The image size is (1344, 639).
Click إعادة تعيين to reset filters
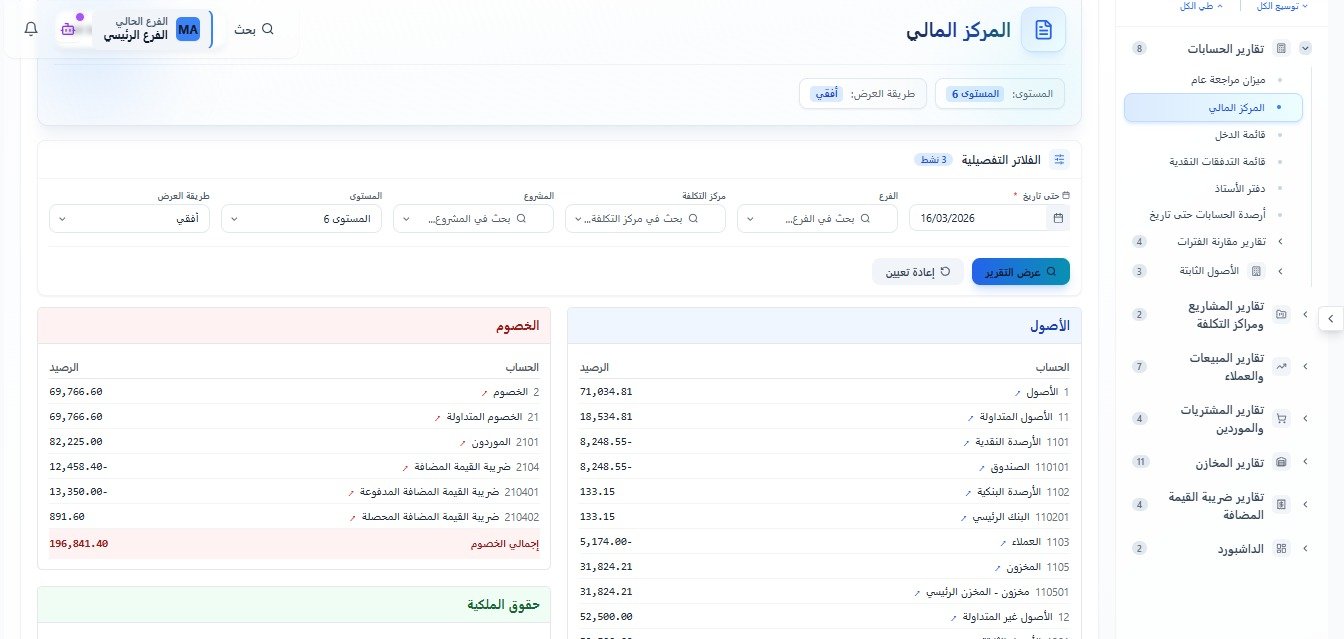coord(917,271)
